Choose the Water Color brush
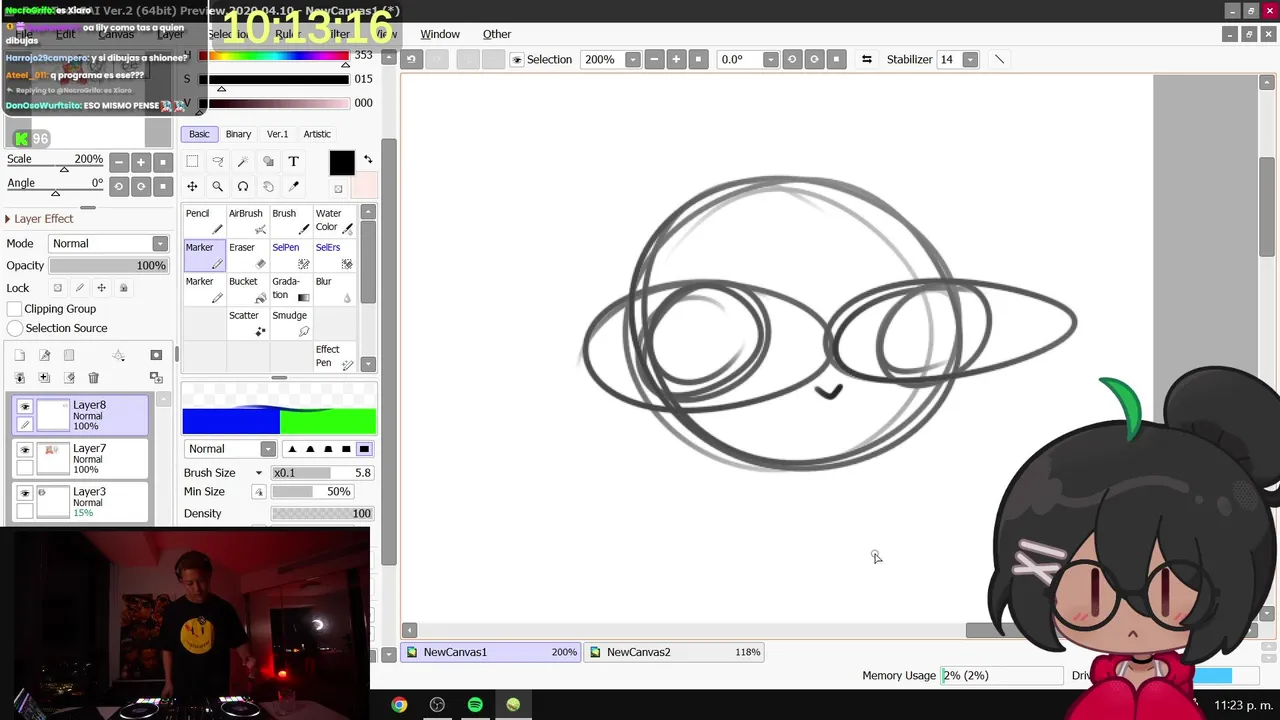The image size is (1280, 720). coord(334,221)
